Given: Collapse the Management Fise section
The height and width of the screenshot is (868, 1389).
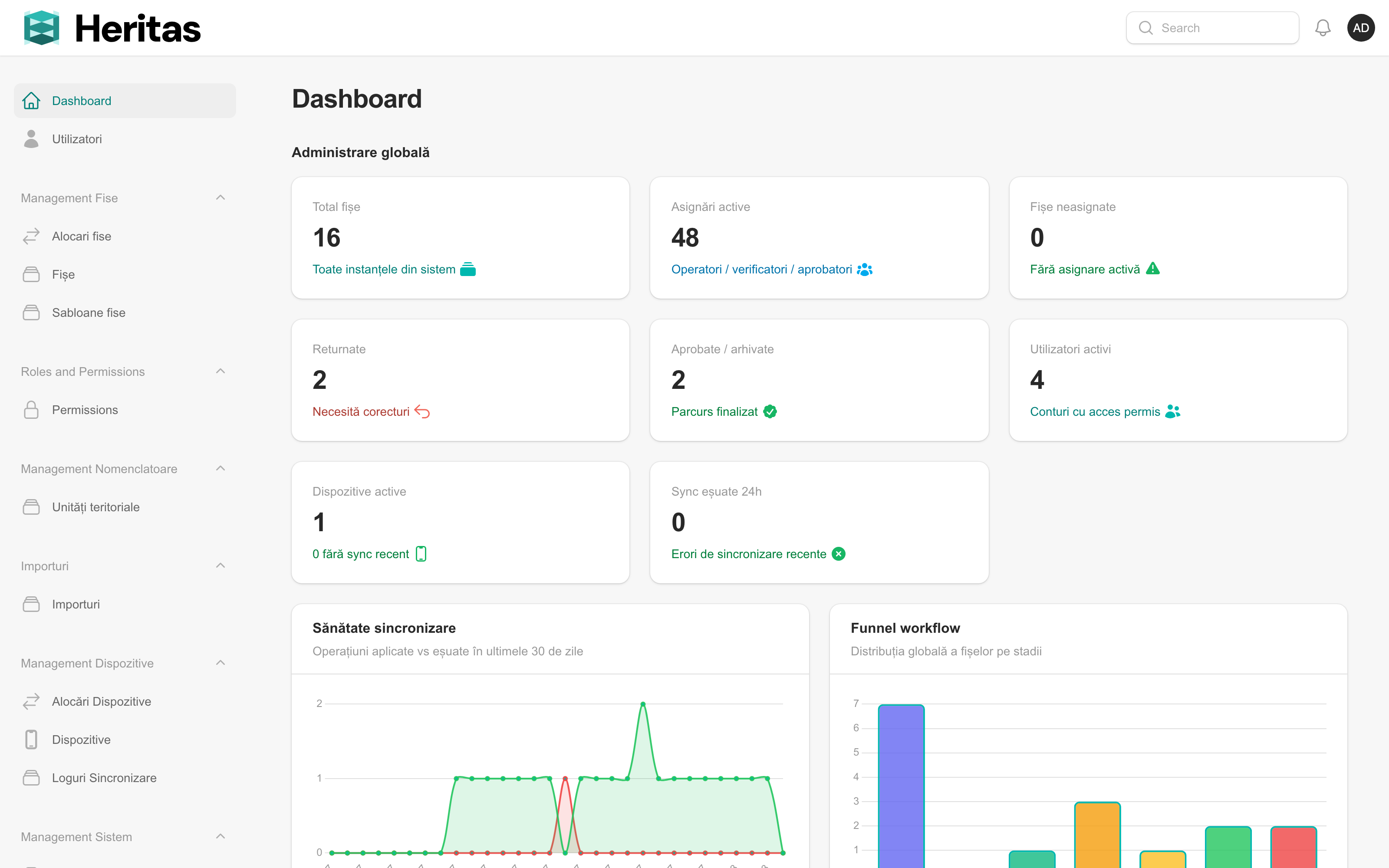Looking at the screenshot, I should (x=221, y=197).
